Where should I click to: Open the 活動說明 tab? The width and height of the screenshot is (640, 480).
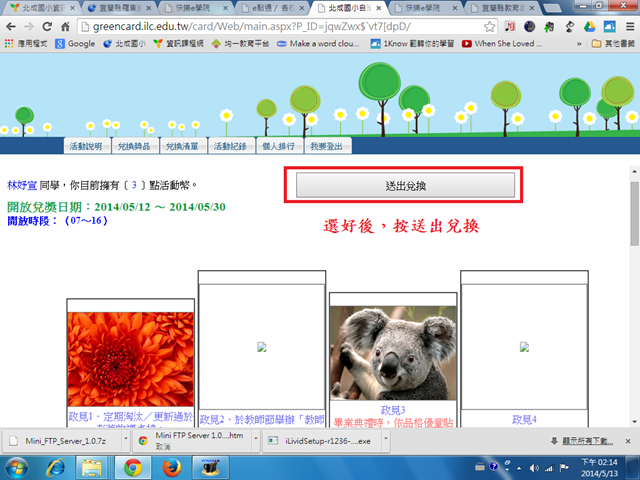pyautogui.click(x=85, y=147)
